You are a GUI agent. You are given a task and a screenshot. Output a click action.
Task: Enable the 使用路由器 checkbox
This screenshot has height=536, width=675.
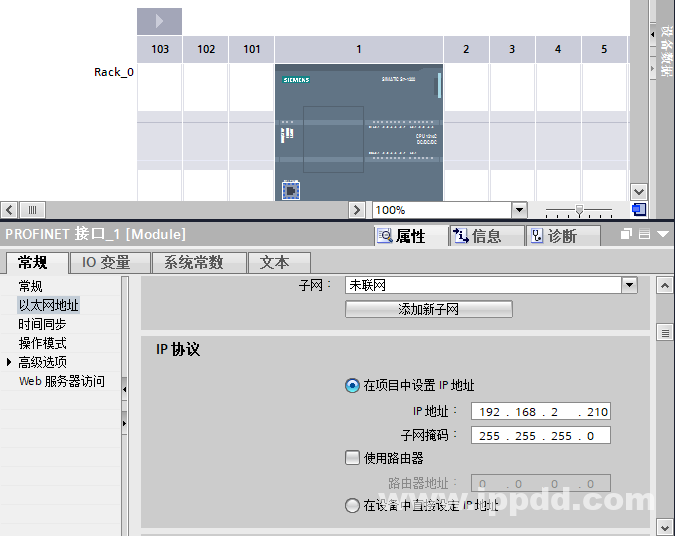click(352, 458)
